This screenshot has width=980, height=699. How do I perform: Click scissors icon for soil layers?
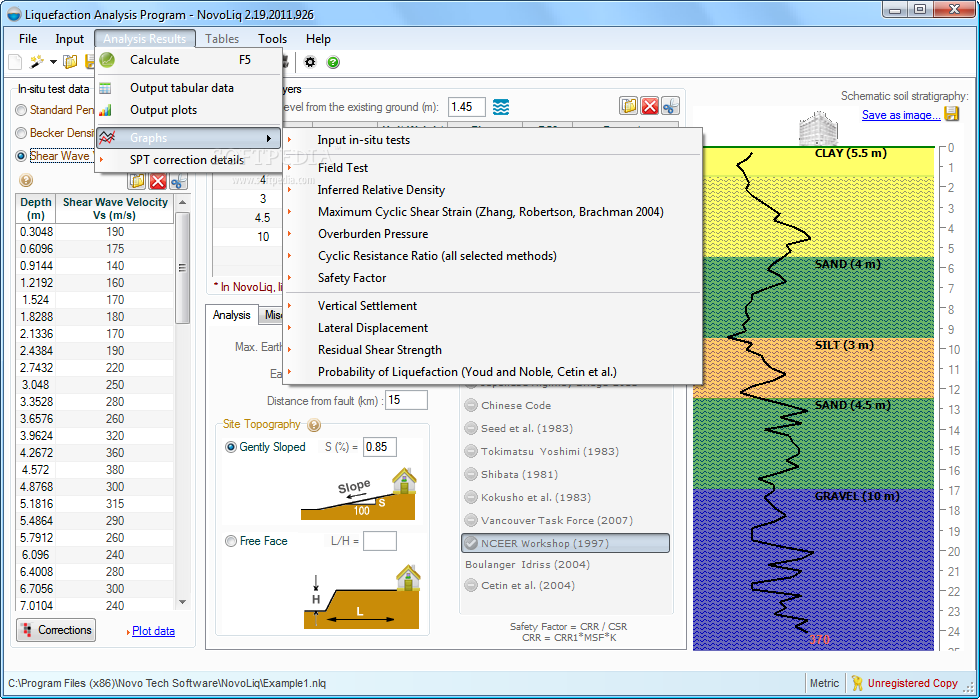670,106
